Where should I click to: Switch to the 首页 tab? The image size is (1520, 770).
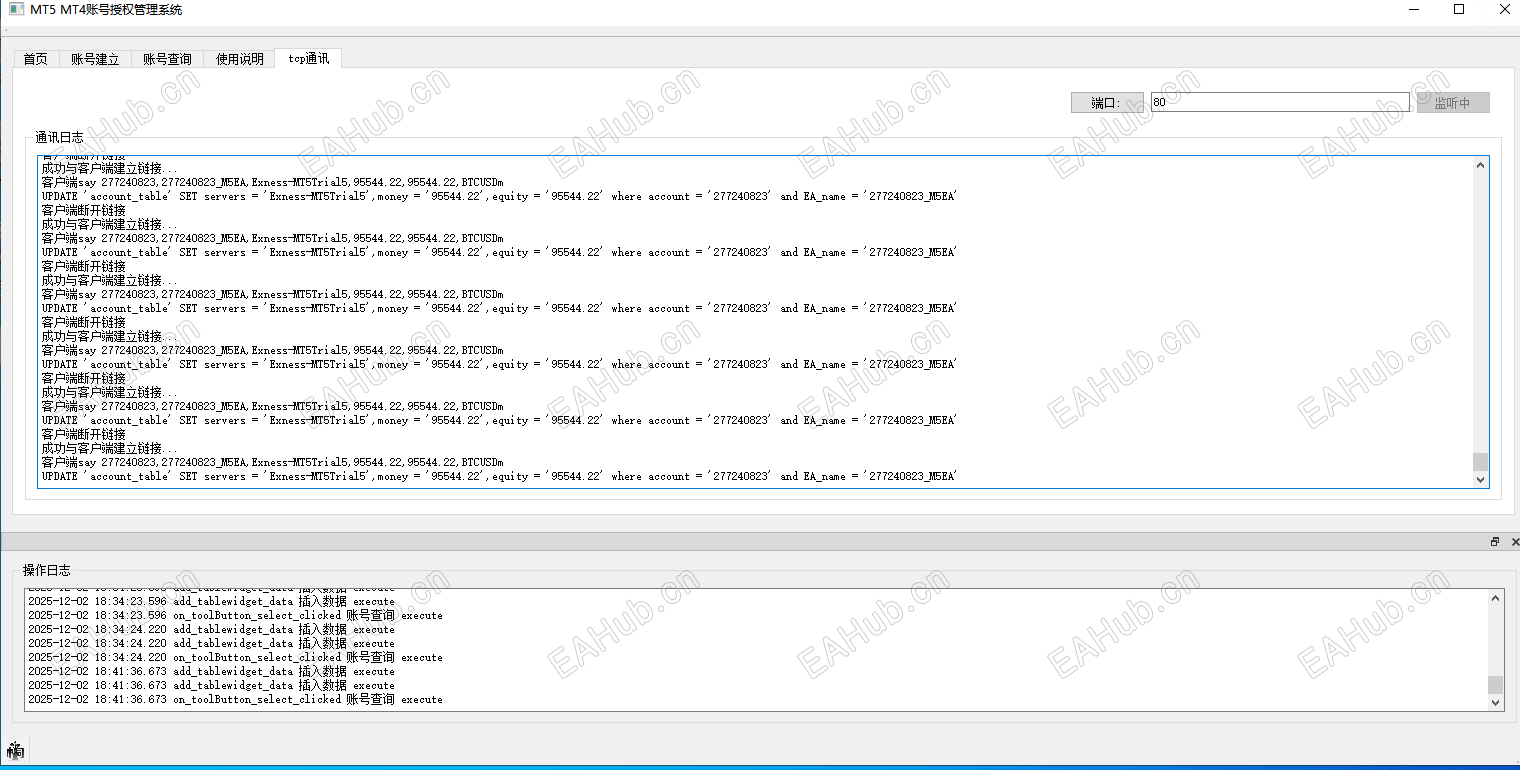click(35, 58)
